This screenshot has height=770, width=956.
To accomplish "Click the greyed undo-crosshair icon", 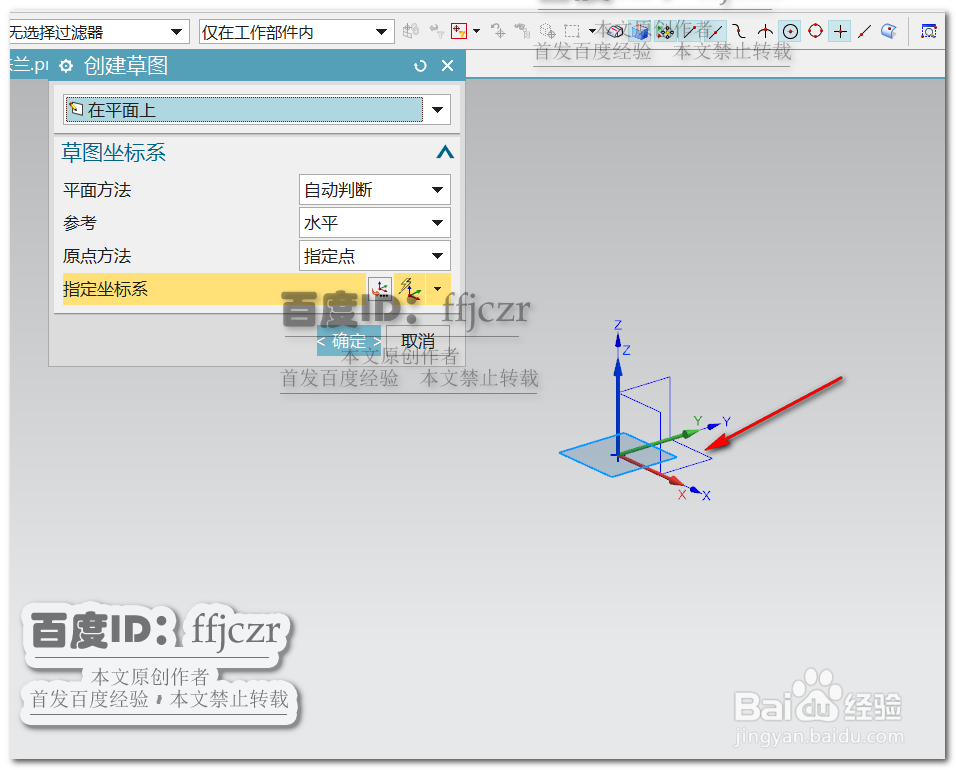I will coord(499,30).
